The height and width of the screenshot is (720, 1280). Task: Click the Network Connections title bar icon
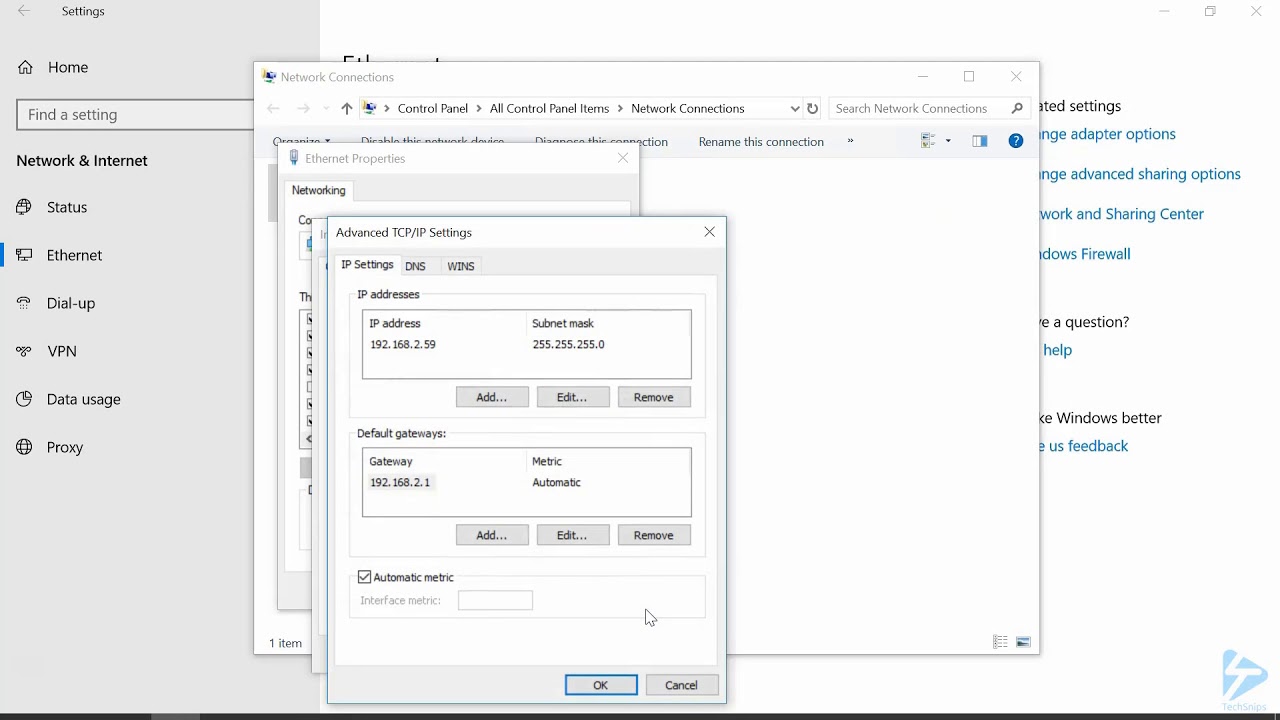(269, 77)
